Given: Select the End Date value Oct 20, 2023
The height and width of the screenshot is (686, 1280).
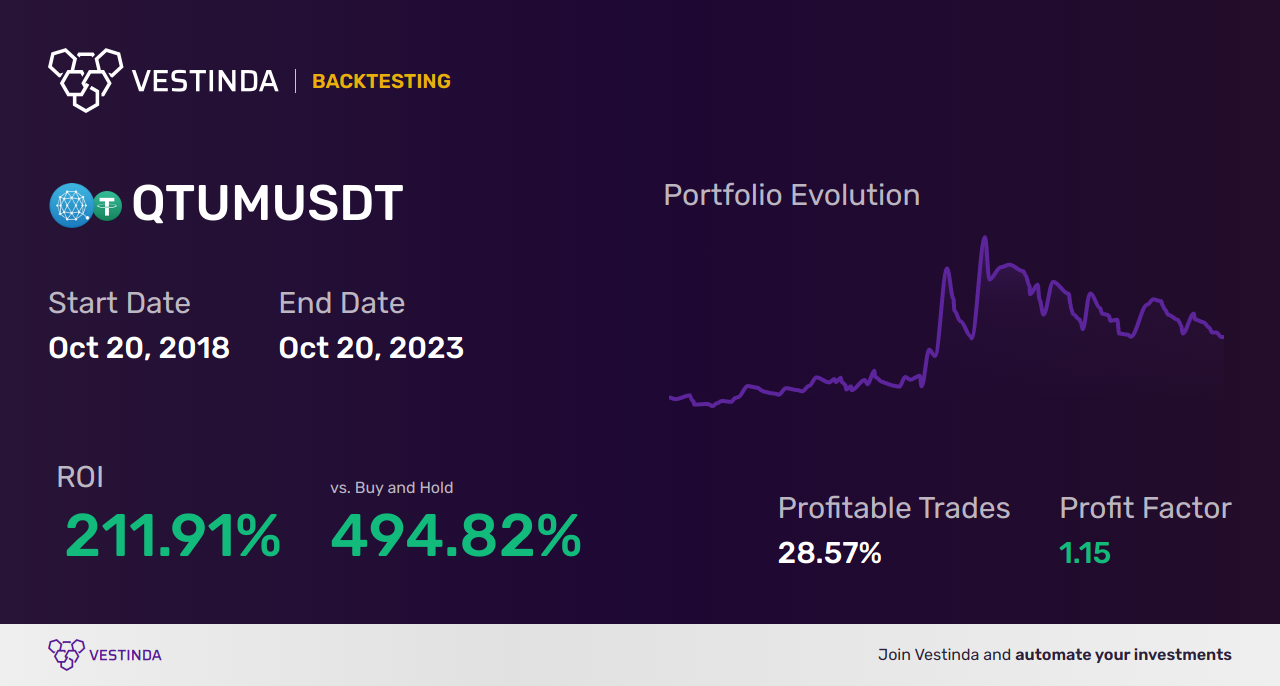Looking at the screenshot, I should [371, 348].
